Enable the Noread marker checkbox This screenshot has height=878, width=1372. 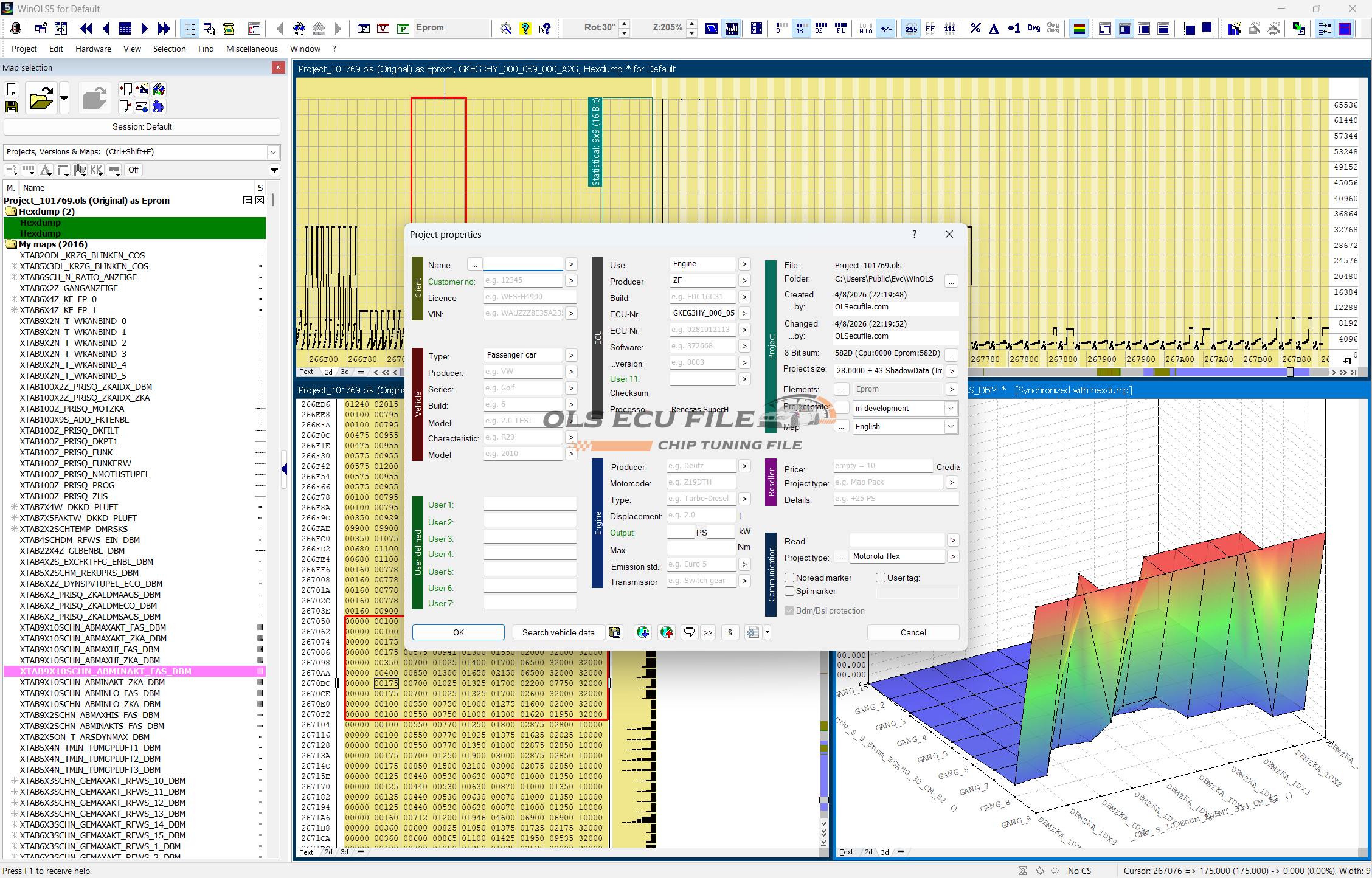click(x=789, y=578)
